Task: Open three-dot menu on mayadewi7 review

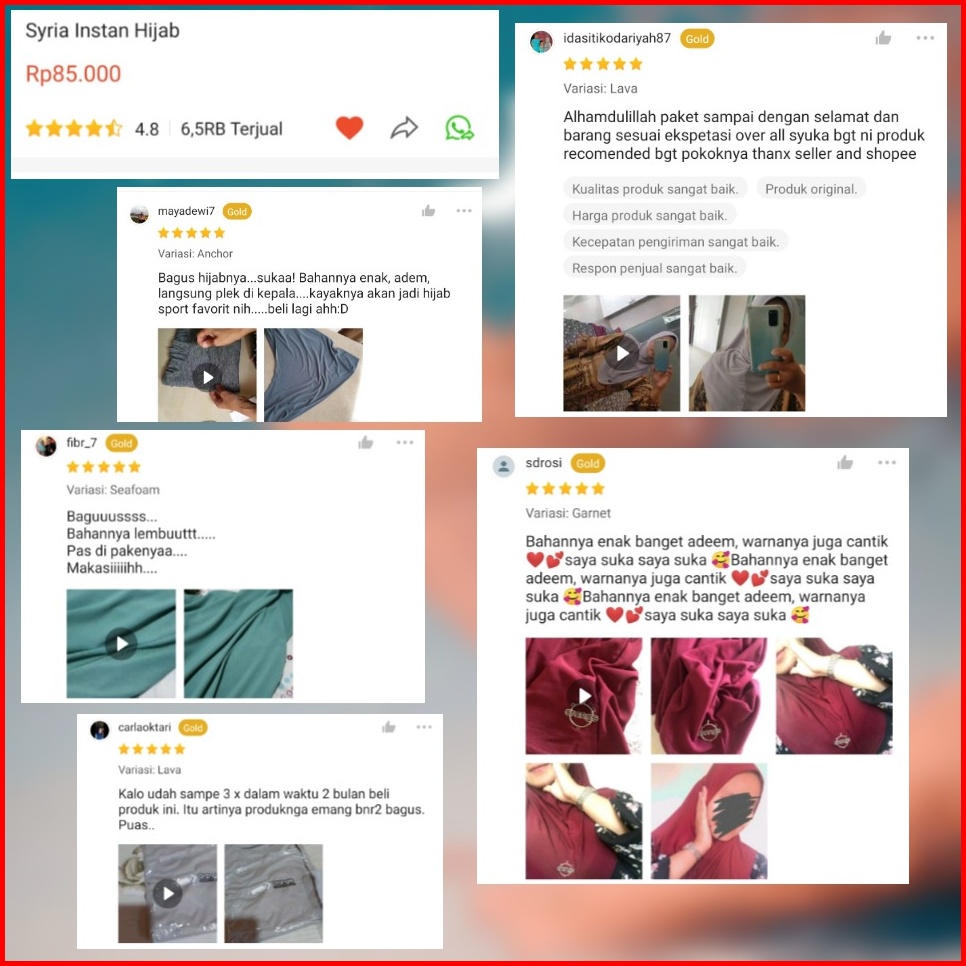Action: coord(463,211)
